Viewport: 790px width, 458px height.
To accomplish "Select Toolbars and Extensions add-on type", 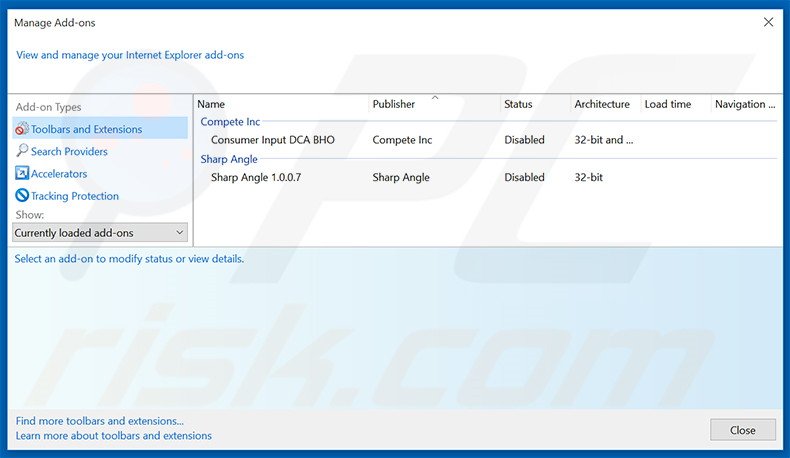I will pyautogui.click(x=100, y=129).
